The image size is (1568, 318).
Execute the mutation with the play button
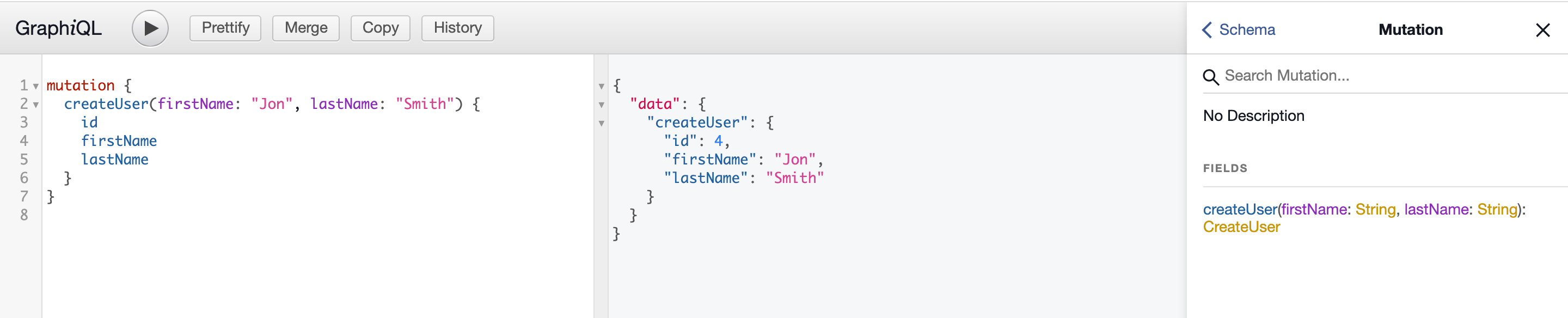point(150,27)
